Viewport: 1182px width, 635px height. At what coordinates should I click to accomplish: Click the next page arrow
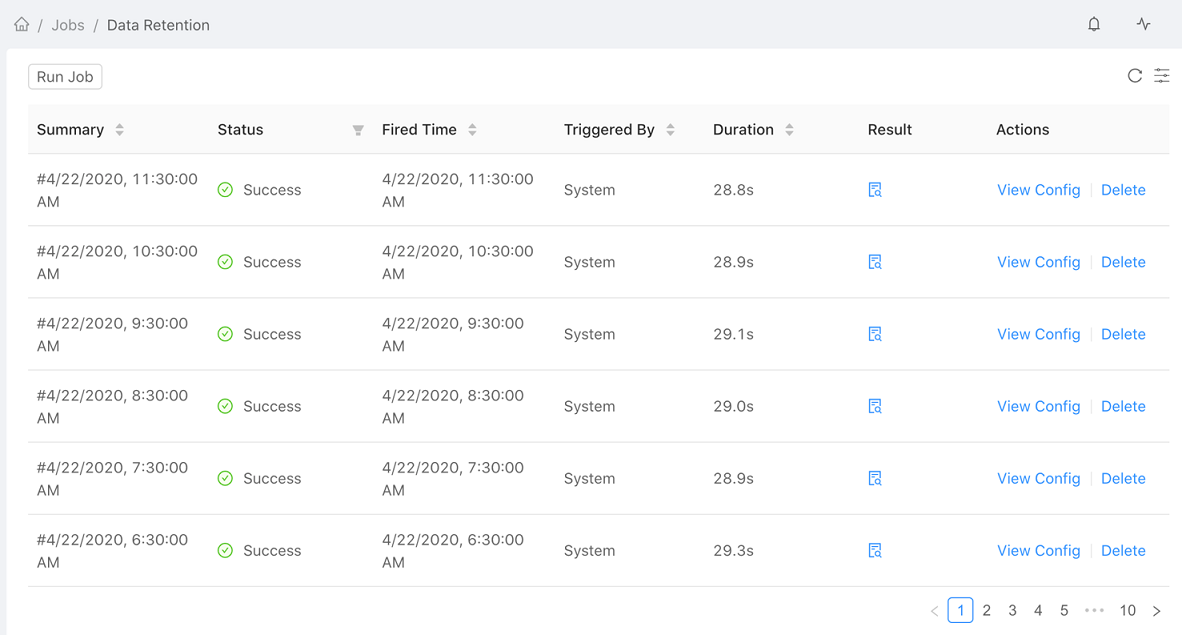pos(1156,610)
